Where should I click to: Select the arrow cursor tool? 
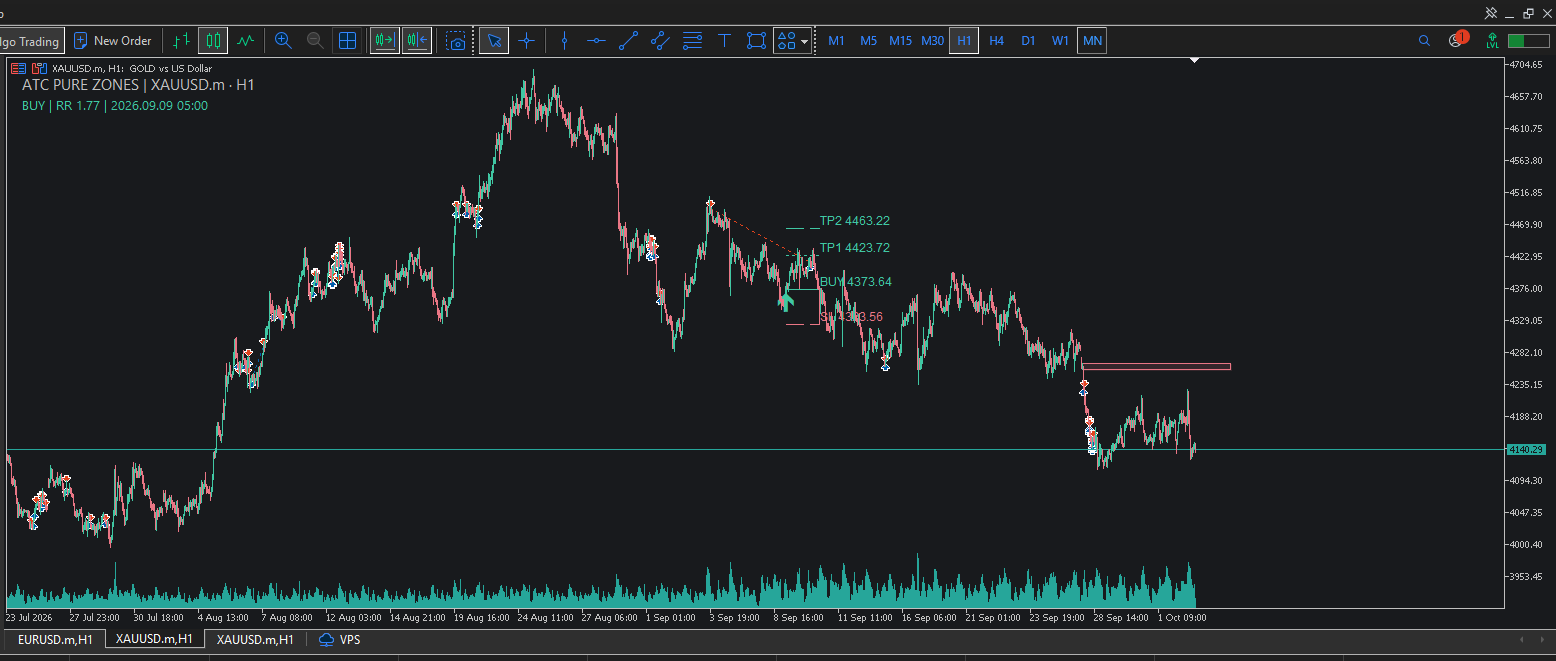pyautogui.click(x=494, y=41)
